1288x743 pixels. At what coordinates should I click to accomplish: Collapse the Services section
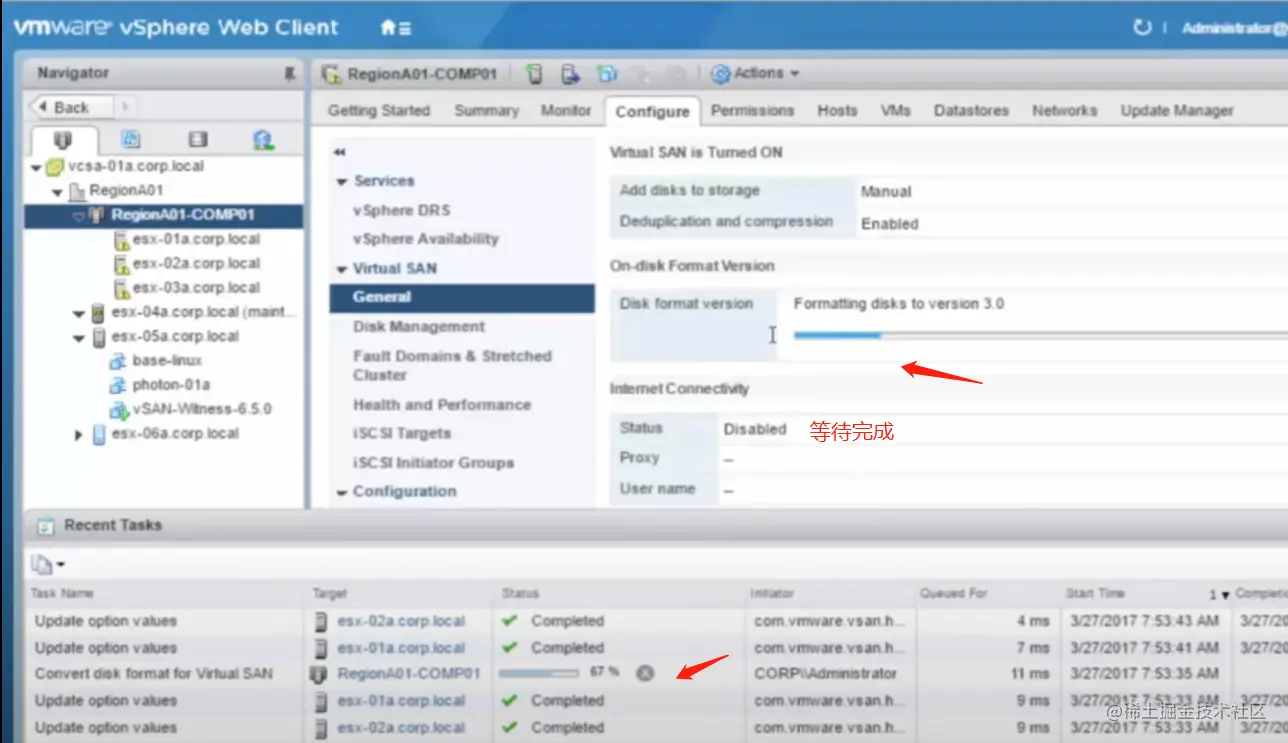342,182
